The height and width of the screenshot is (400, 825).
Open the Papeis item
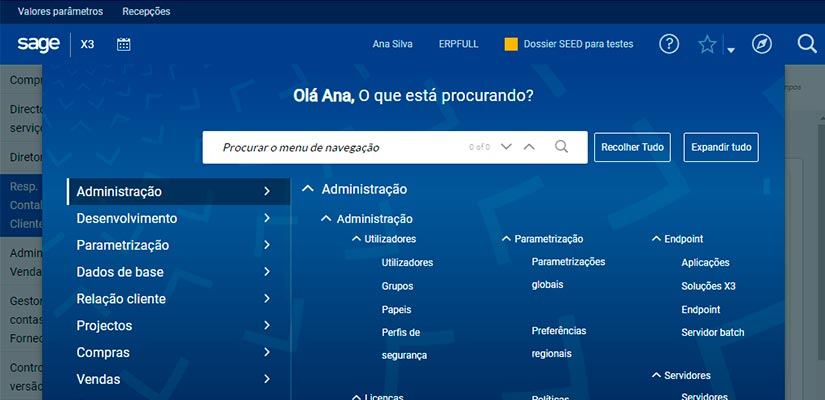[396, 309]
